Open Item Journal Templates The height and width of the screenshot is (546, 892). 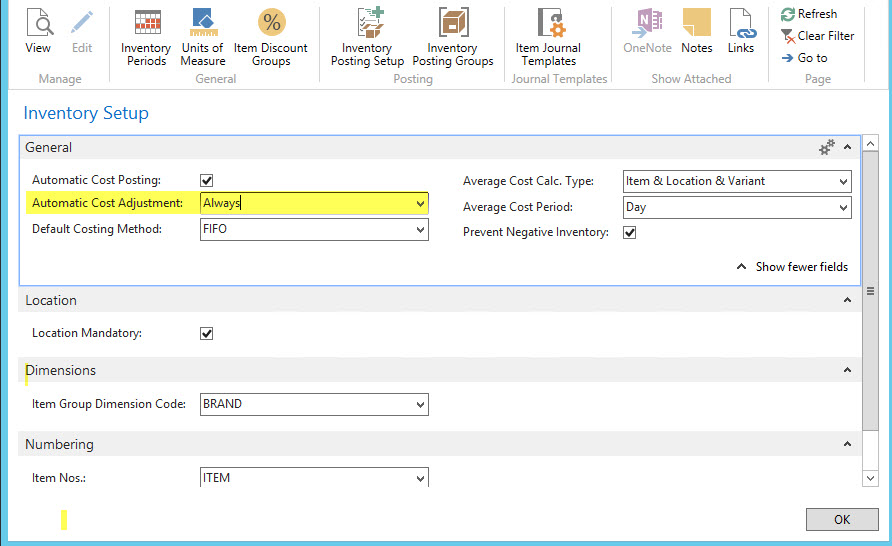pos(548,36)
